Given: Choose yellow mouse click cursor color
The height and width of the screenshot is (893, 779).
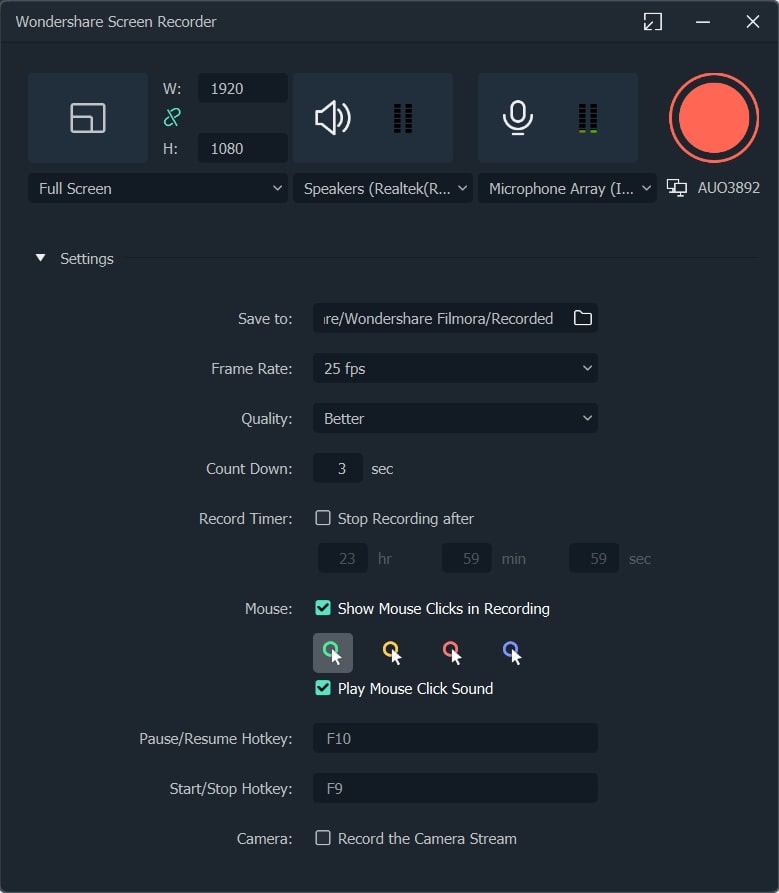Looking at the screenshot, I should (x=392, y=653).
